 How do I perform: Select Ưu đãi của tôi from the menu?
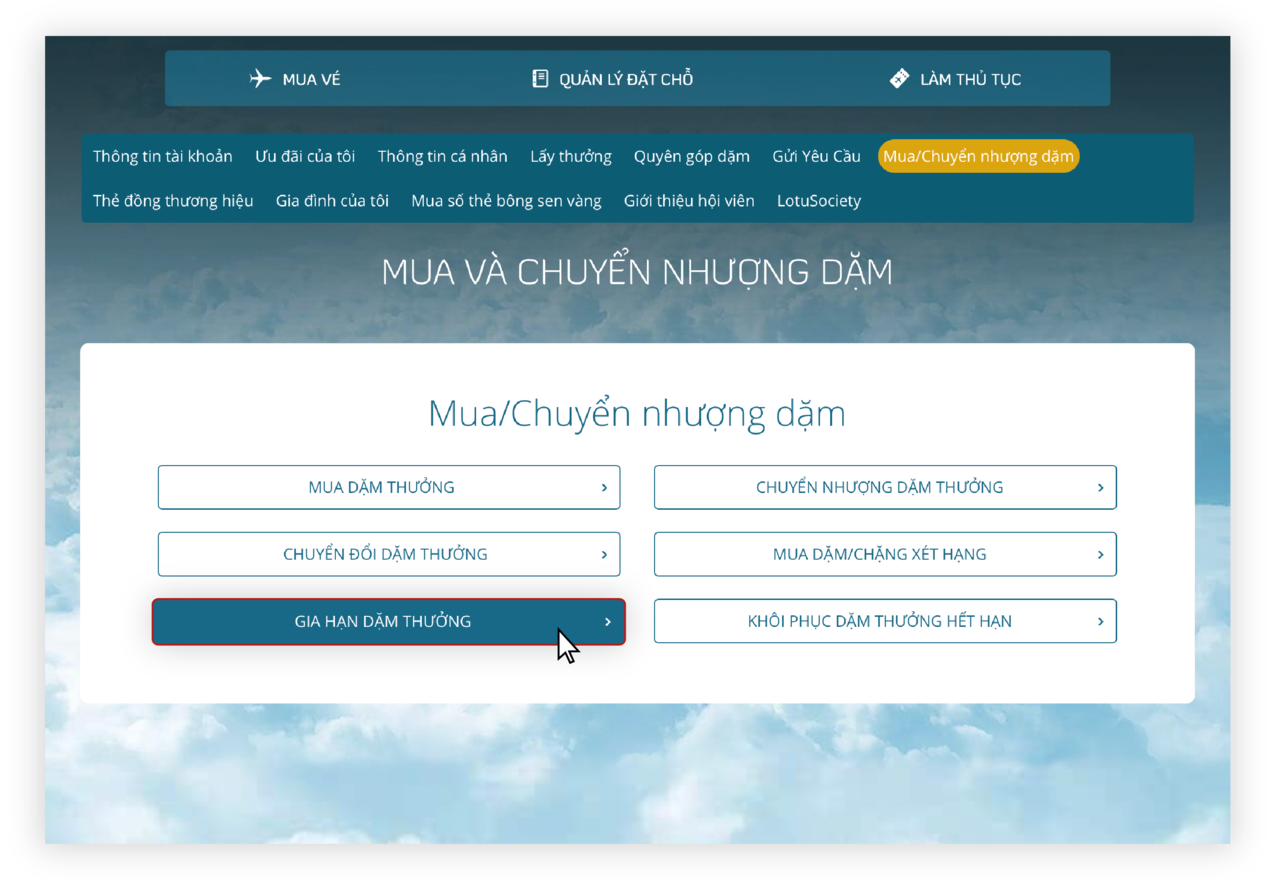click(x=305, y=156)
